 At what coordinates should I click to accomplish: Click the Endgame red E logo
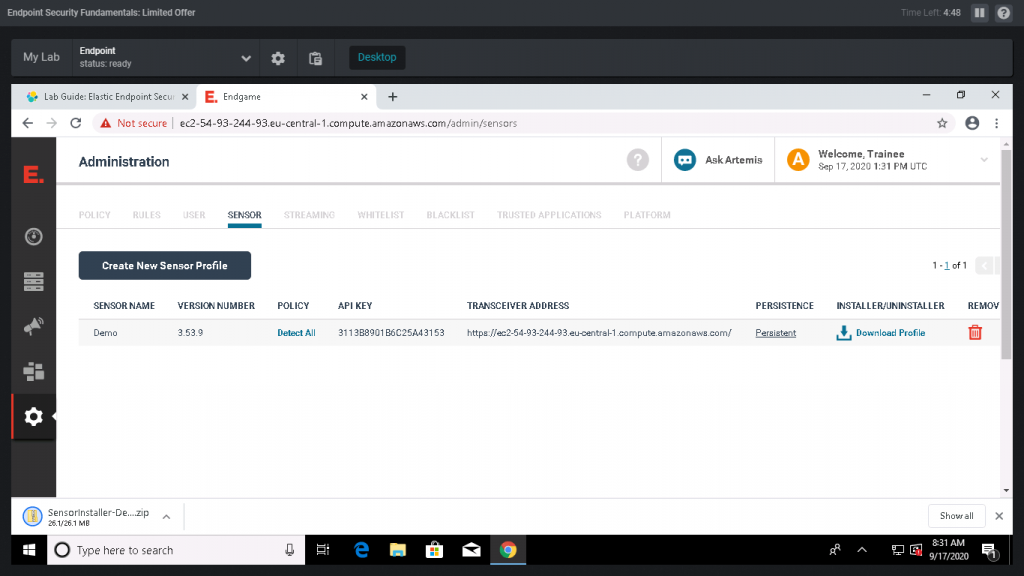[33, 174]
